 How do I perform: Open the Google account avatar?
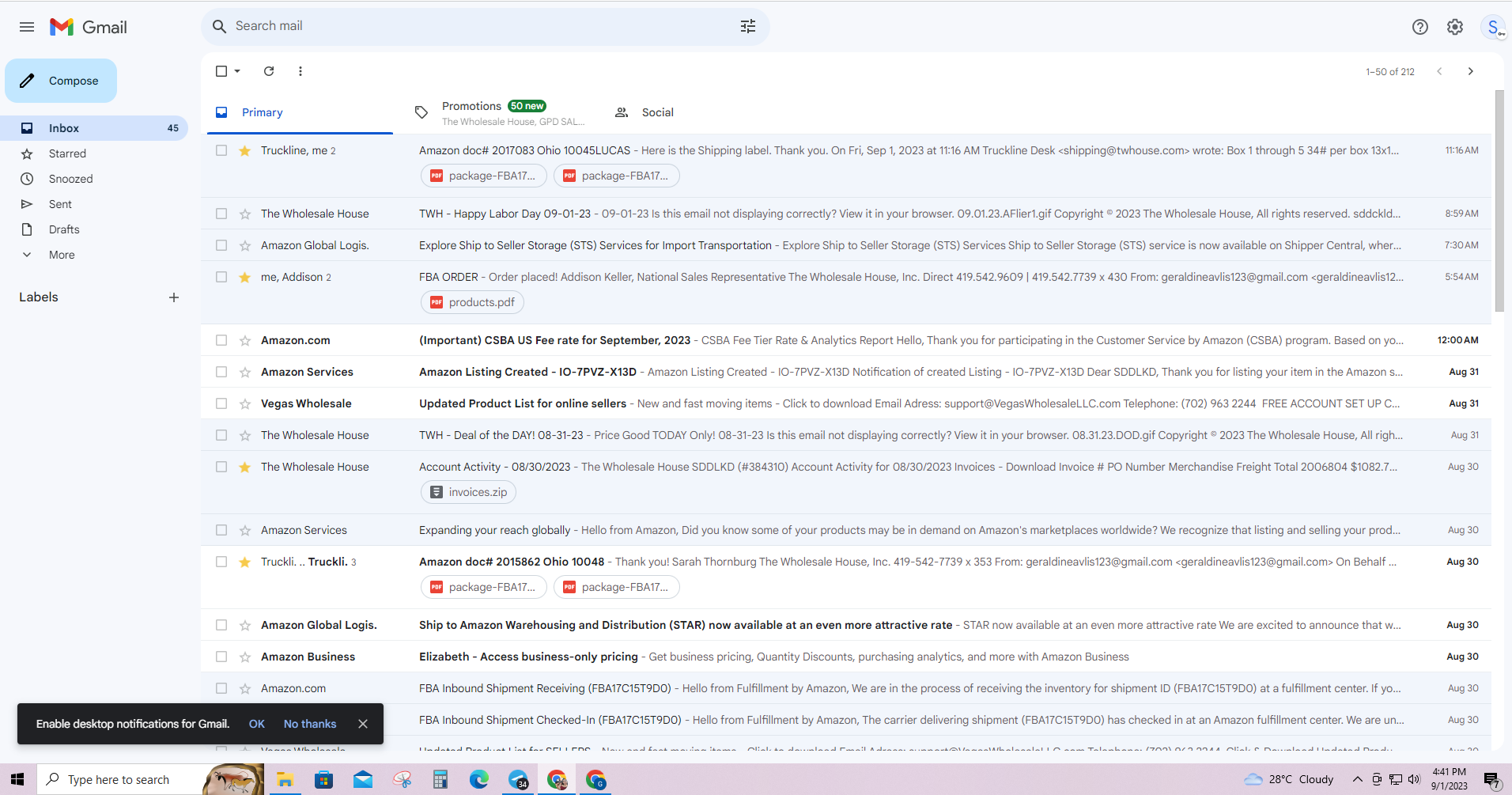coord(1493,27)
